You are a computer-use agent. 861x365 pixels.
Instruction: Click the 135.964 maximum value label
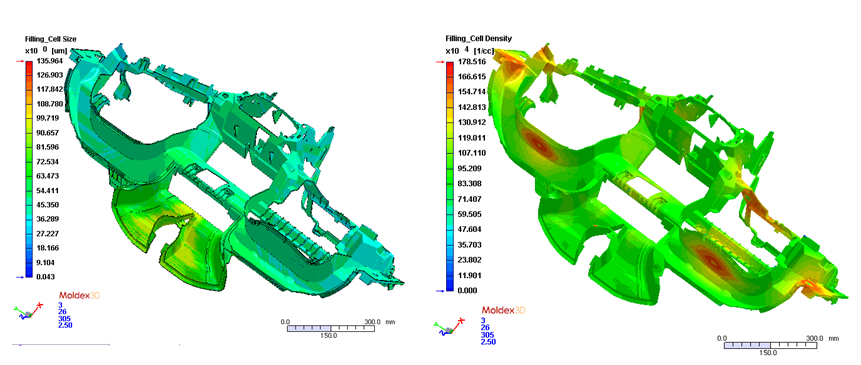pos(47,61)
